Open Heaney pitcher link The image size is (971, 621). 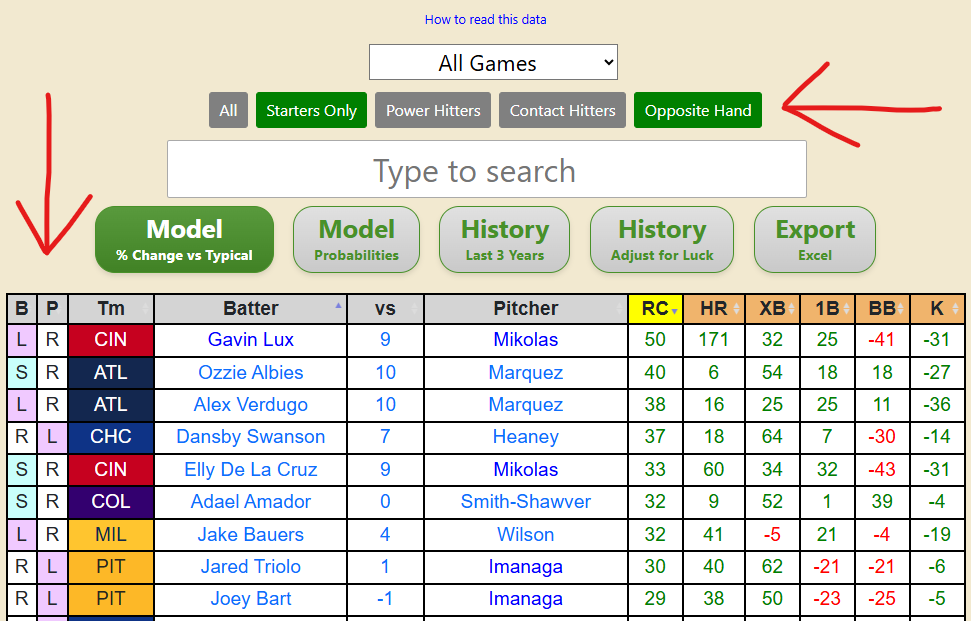(526, 437)
